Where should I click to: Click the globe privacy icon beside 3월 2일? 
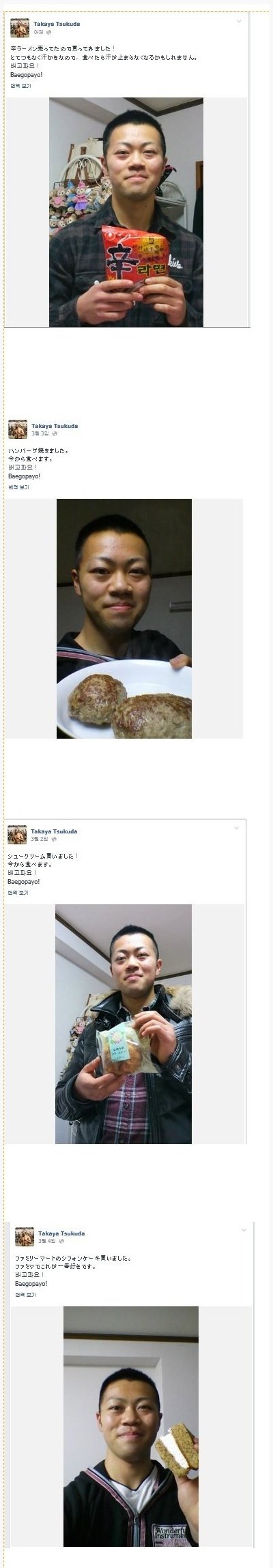click(x=54, y=839)
